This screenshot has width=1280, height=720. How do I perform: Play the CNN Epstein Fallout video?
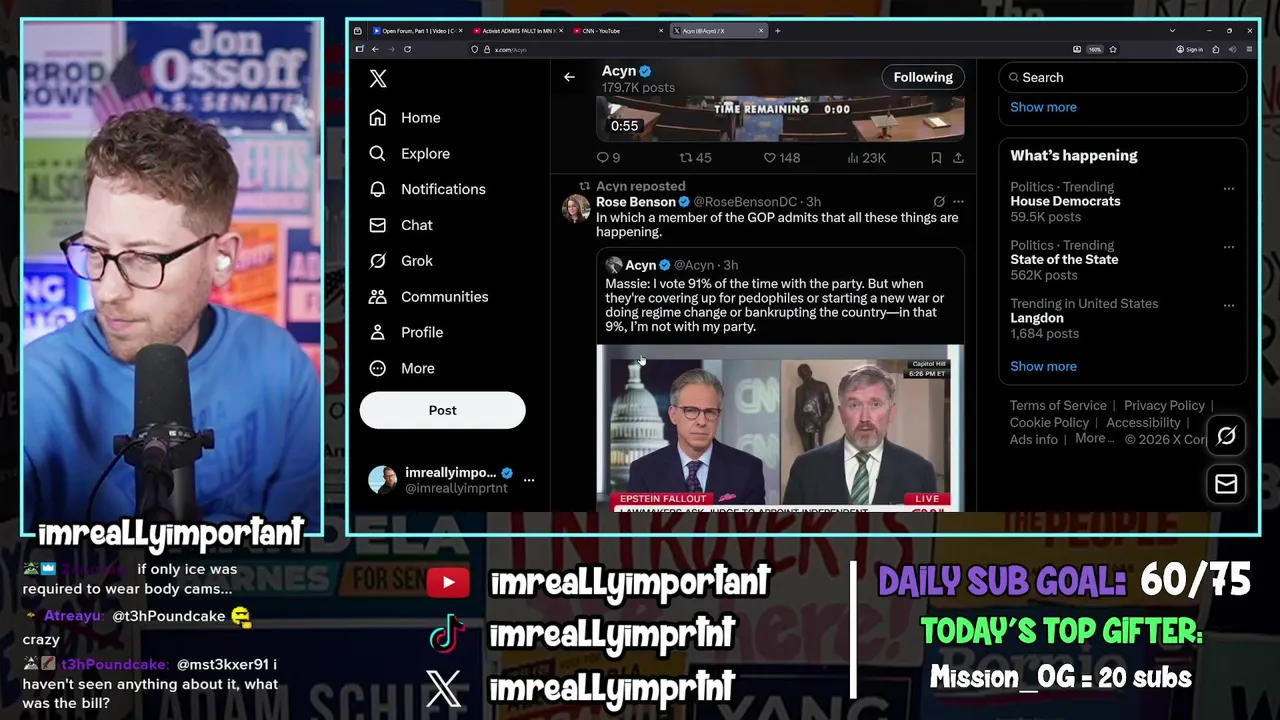[x=780, y=428]
